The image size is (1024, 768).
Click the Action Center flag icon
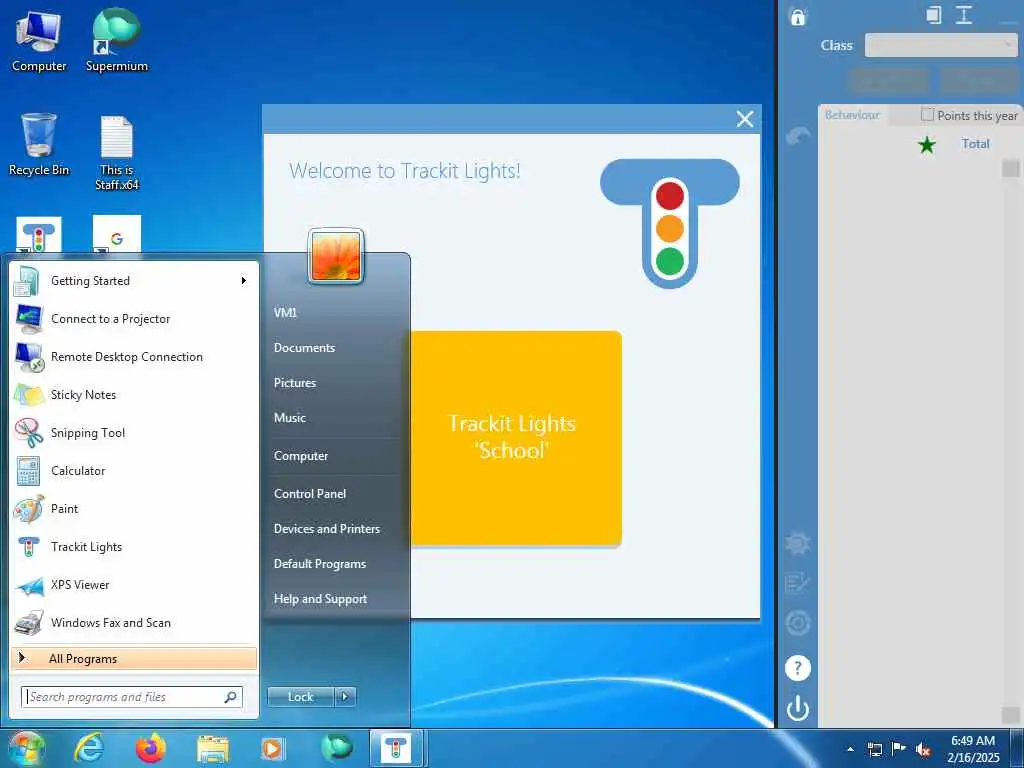tap(899, 748)
